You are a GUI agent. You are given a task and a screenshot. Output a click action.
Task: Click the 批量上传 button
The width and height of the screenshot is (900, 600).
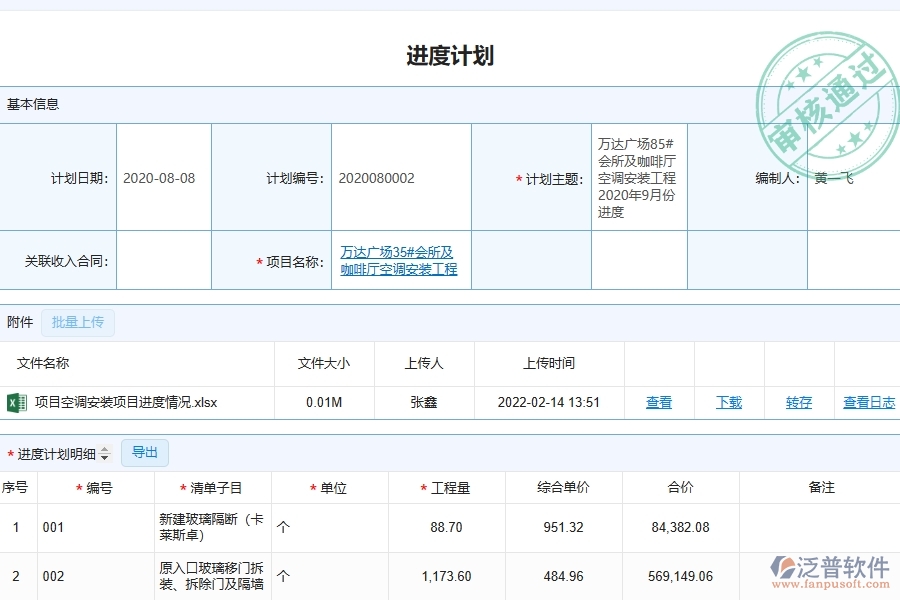pyautogui.click(x=78, y=322)
